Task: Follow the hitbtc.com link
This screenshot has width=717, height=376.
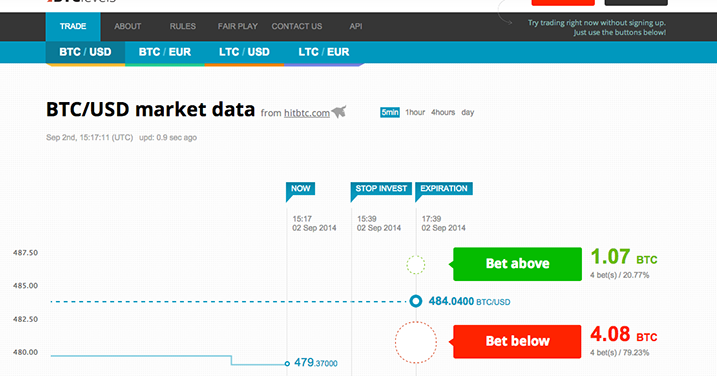Action: pos(307,113)
